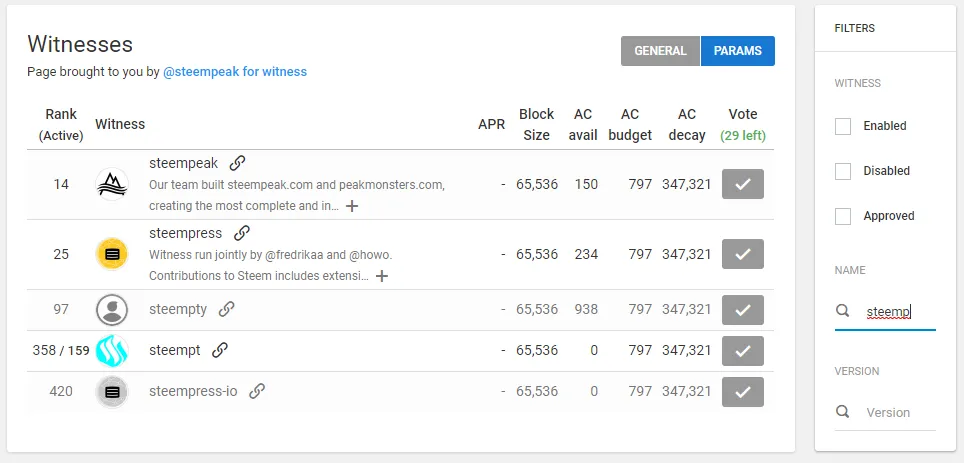This screenshot has width=964, height=463.
Task: Open the steempty witness name
Action: (178, 309)
